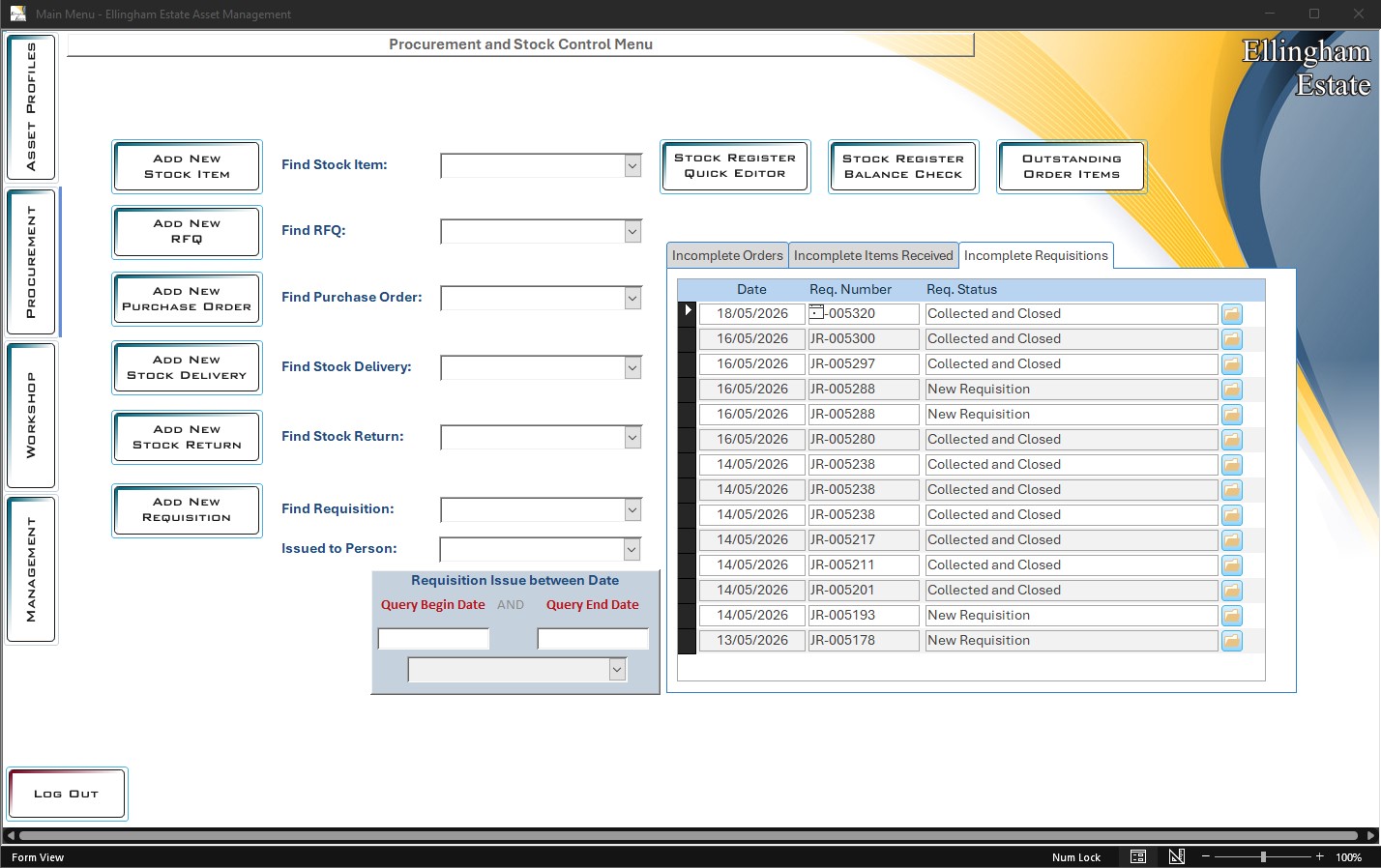Expand the Issued to Person dropdown
Viewport: 1381px width, 868px height.
coord(632,550)
